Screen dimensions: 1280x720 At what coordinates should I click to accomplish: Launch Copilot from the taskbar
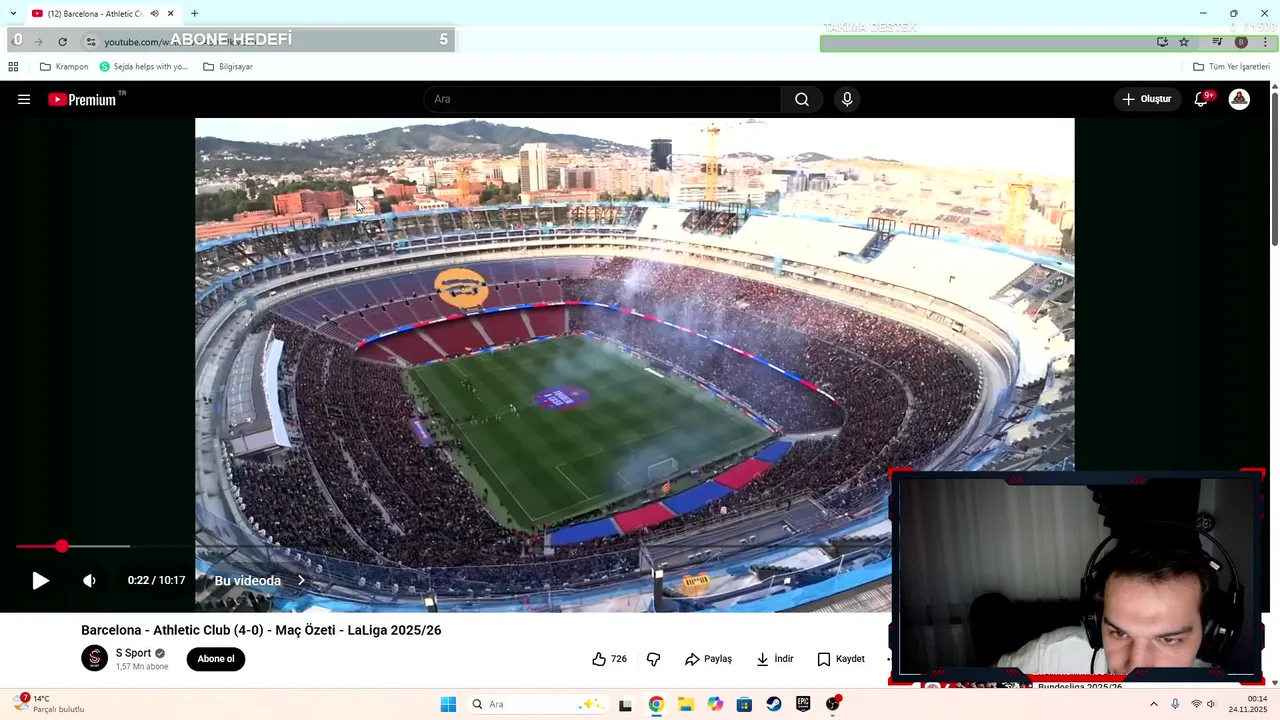tap(715, 704)
